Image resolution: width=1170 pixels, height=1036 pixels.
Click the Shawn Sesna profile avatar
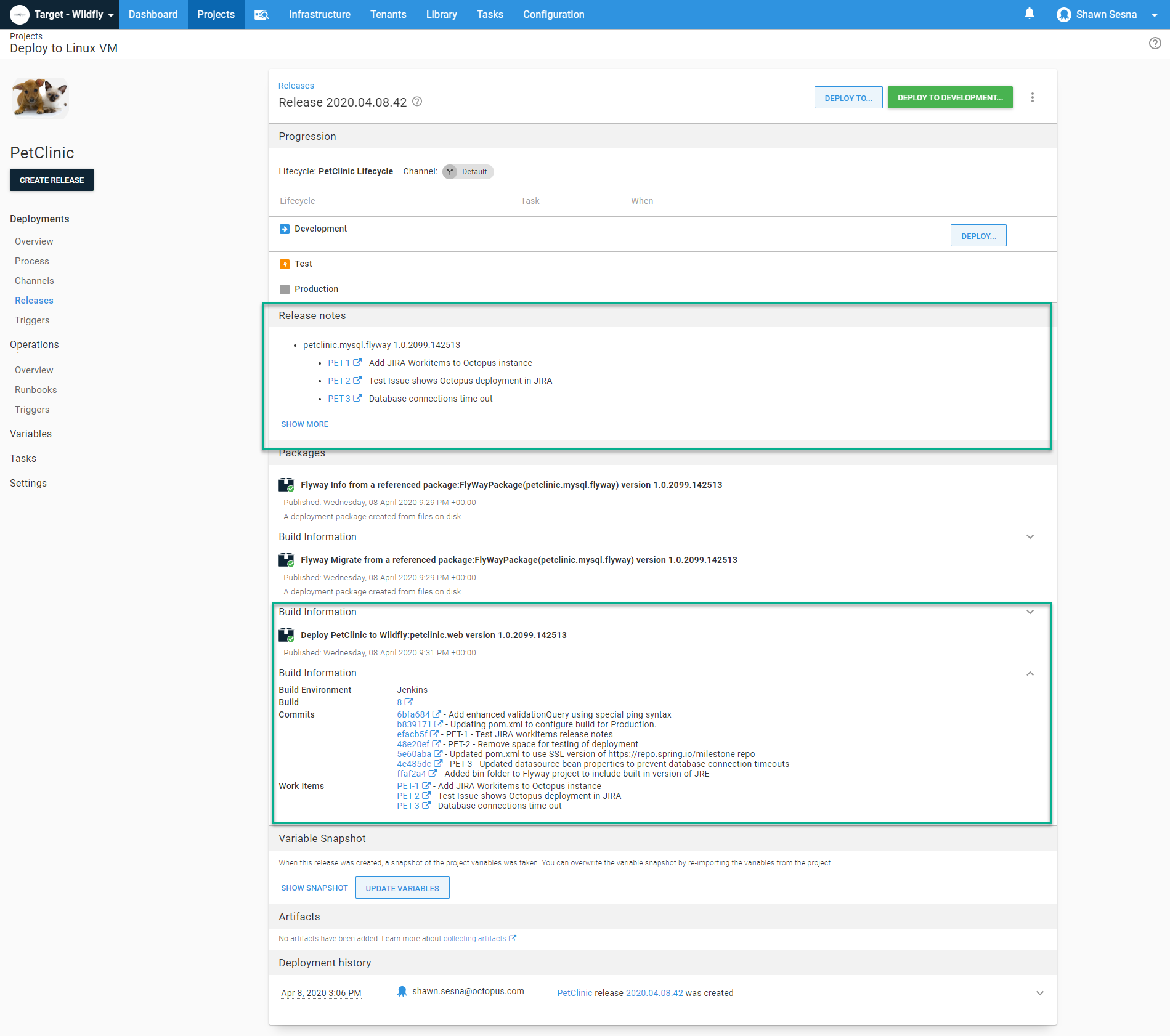click(1063, 14)
